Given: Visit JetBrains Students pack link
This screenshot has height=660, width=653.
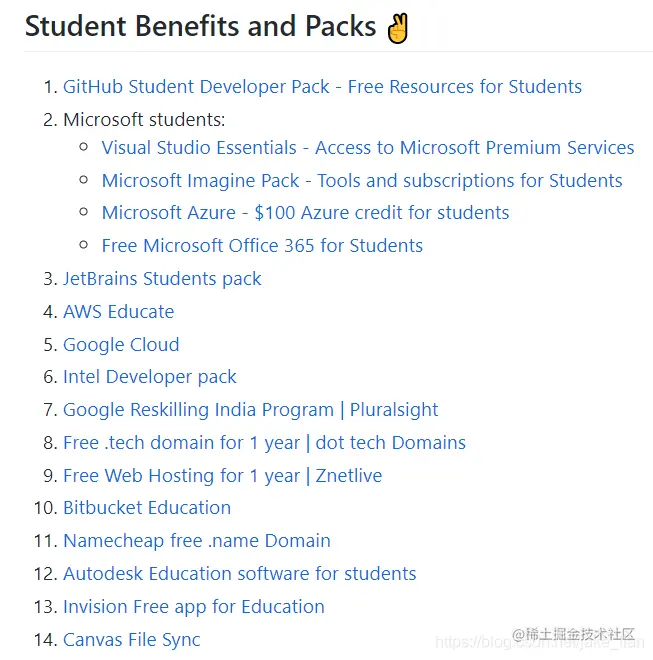Looking at the screenshot, I should [162, 279].
